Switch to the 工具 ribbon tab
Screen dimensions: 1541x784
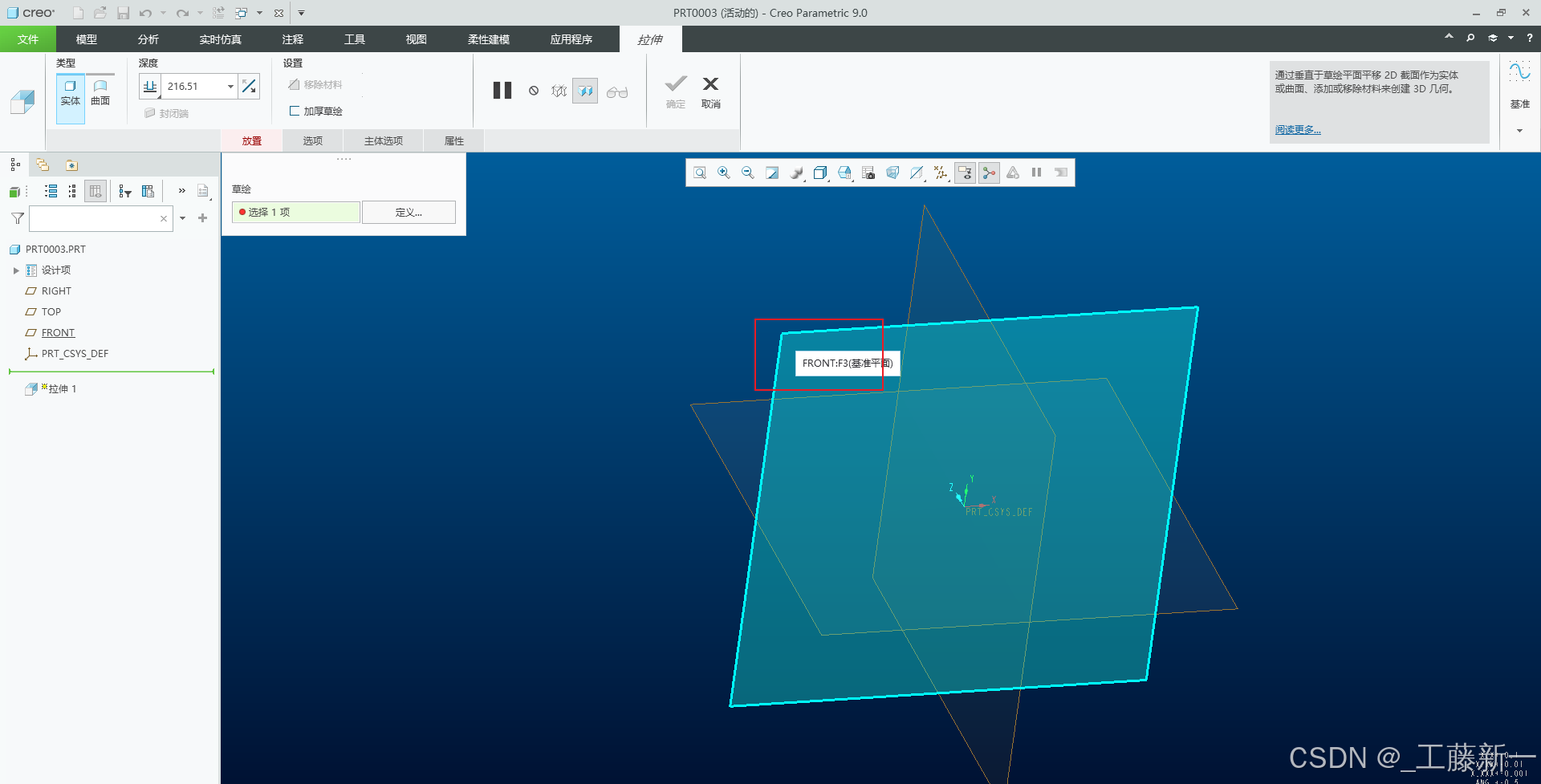(x=355, y=39)
